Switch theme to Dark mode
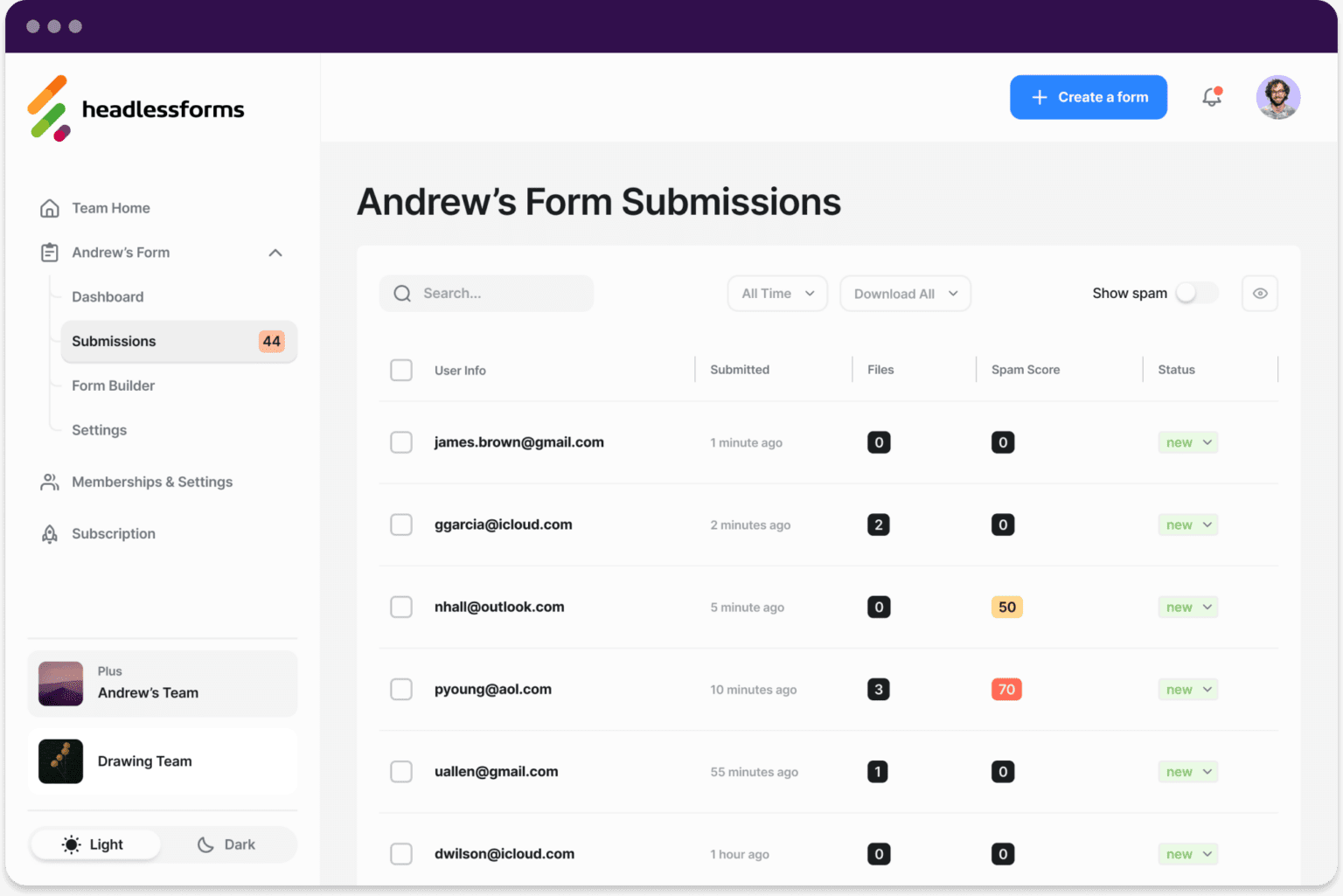This screenshot has width=1343, height=896. click(227, 844)
